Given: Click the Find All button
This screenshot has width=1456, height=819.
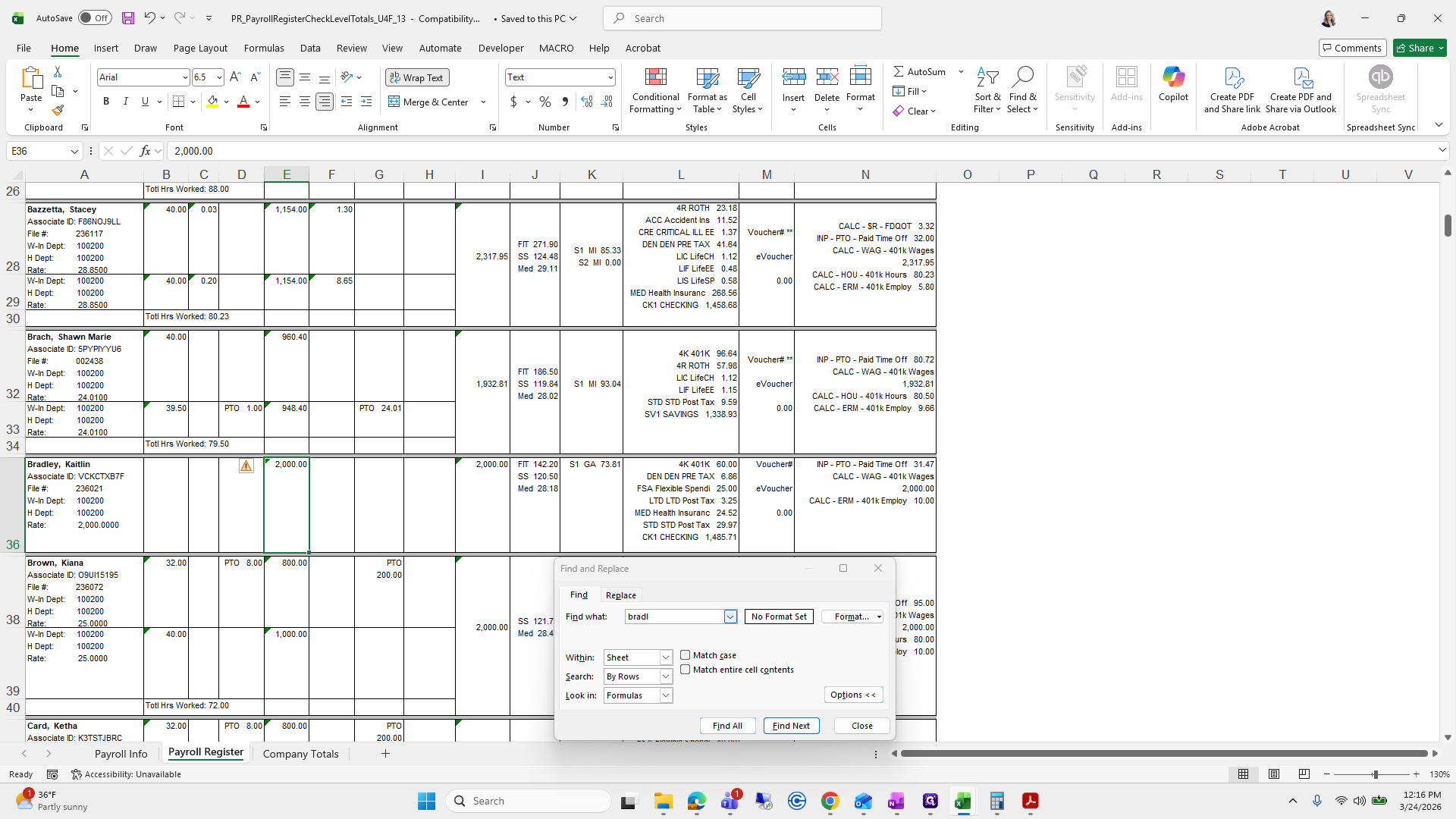Looking at the screenshot, I should pyautogui.click(x=727, y=726).
